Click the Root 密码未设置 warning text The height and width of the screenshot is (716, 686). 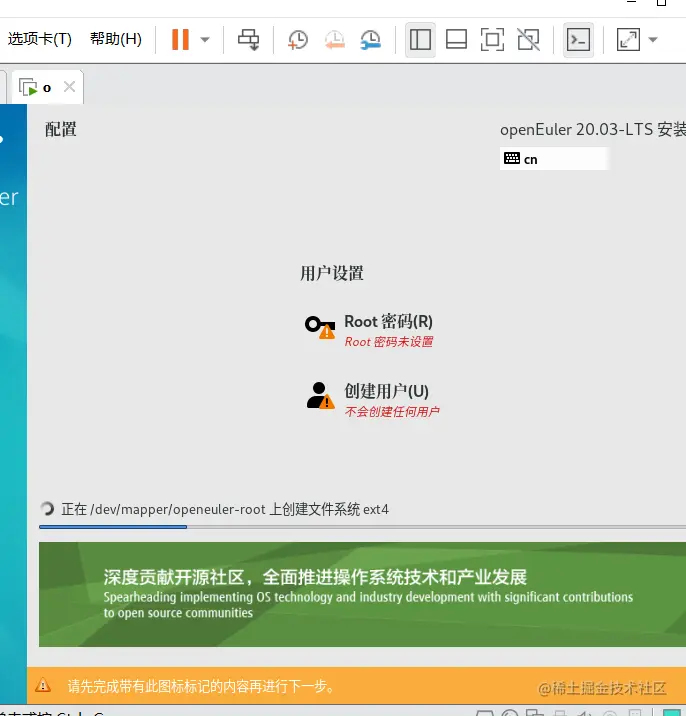(389, 342)
